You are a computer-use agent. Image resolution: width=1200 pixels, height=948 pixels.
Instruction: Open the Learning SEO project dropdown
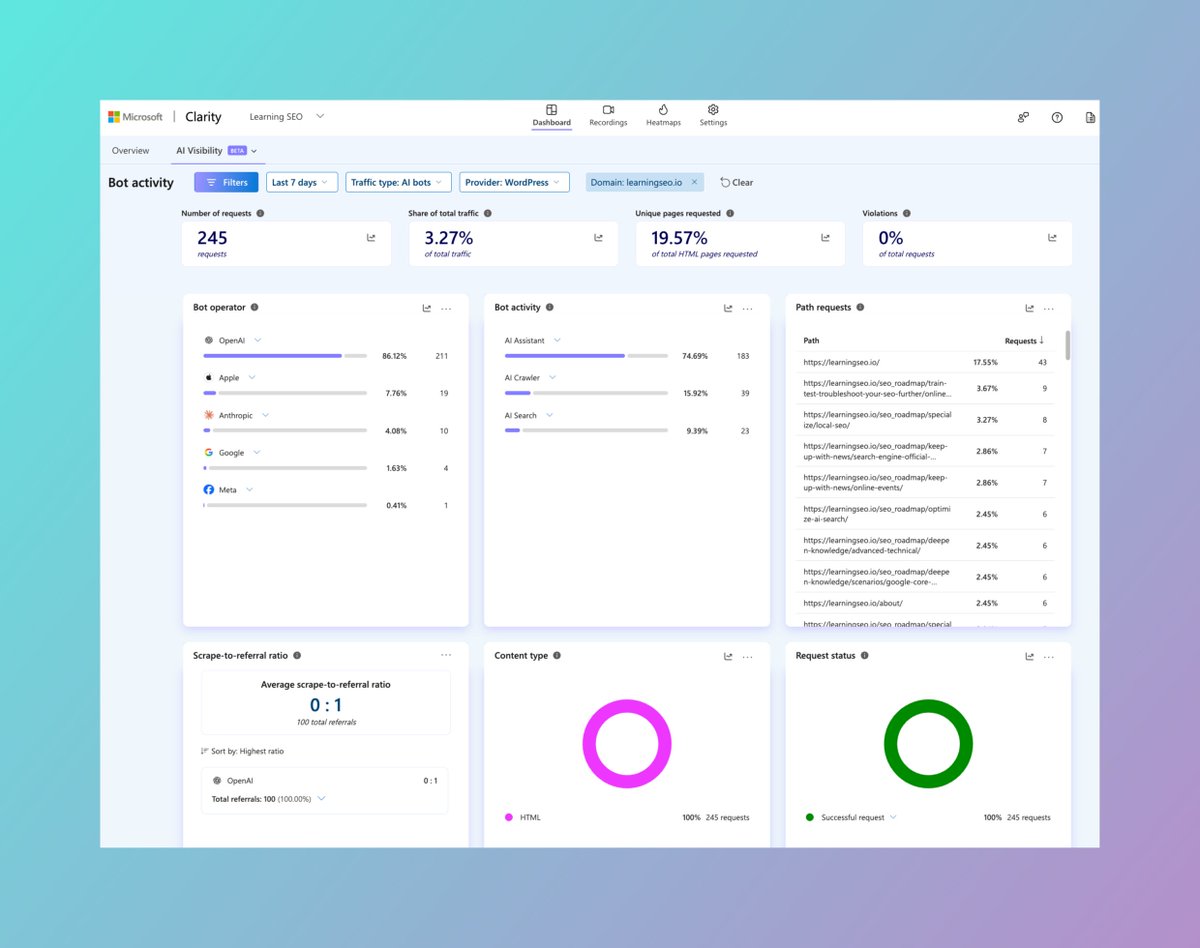[286, 117]
